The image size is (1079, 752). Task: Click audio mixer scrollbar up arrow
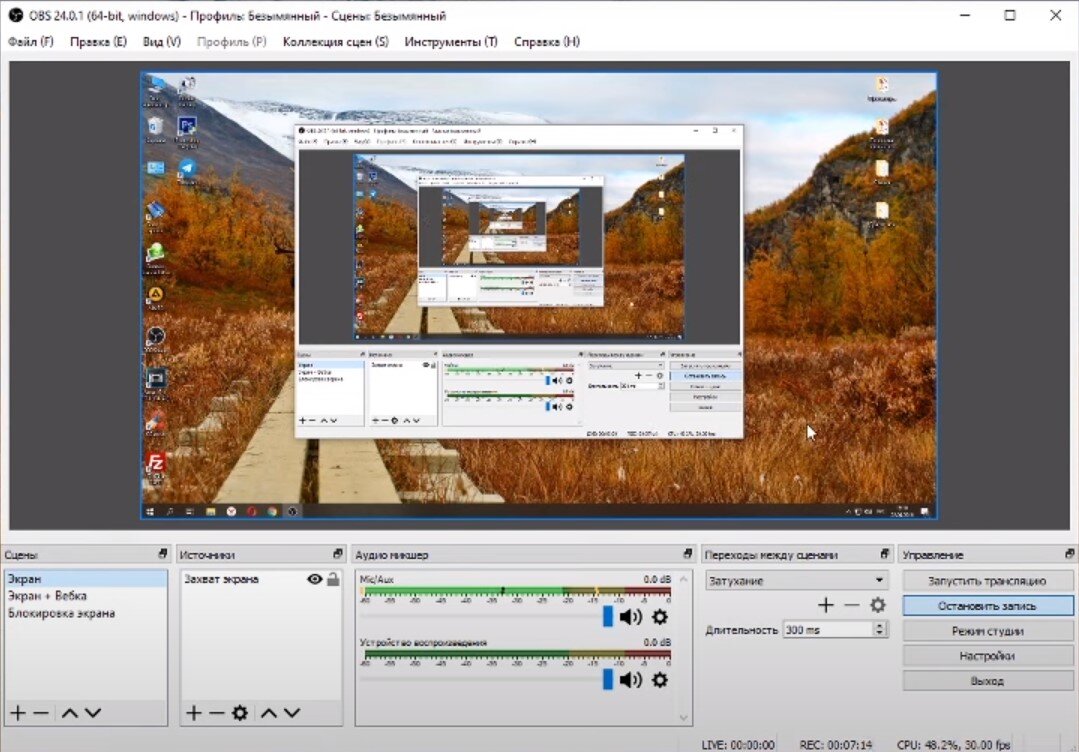coord(683,579)
